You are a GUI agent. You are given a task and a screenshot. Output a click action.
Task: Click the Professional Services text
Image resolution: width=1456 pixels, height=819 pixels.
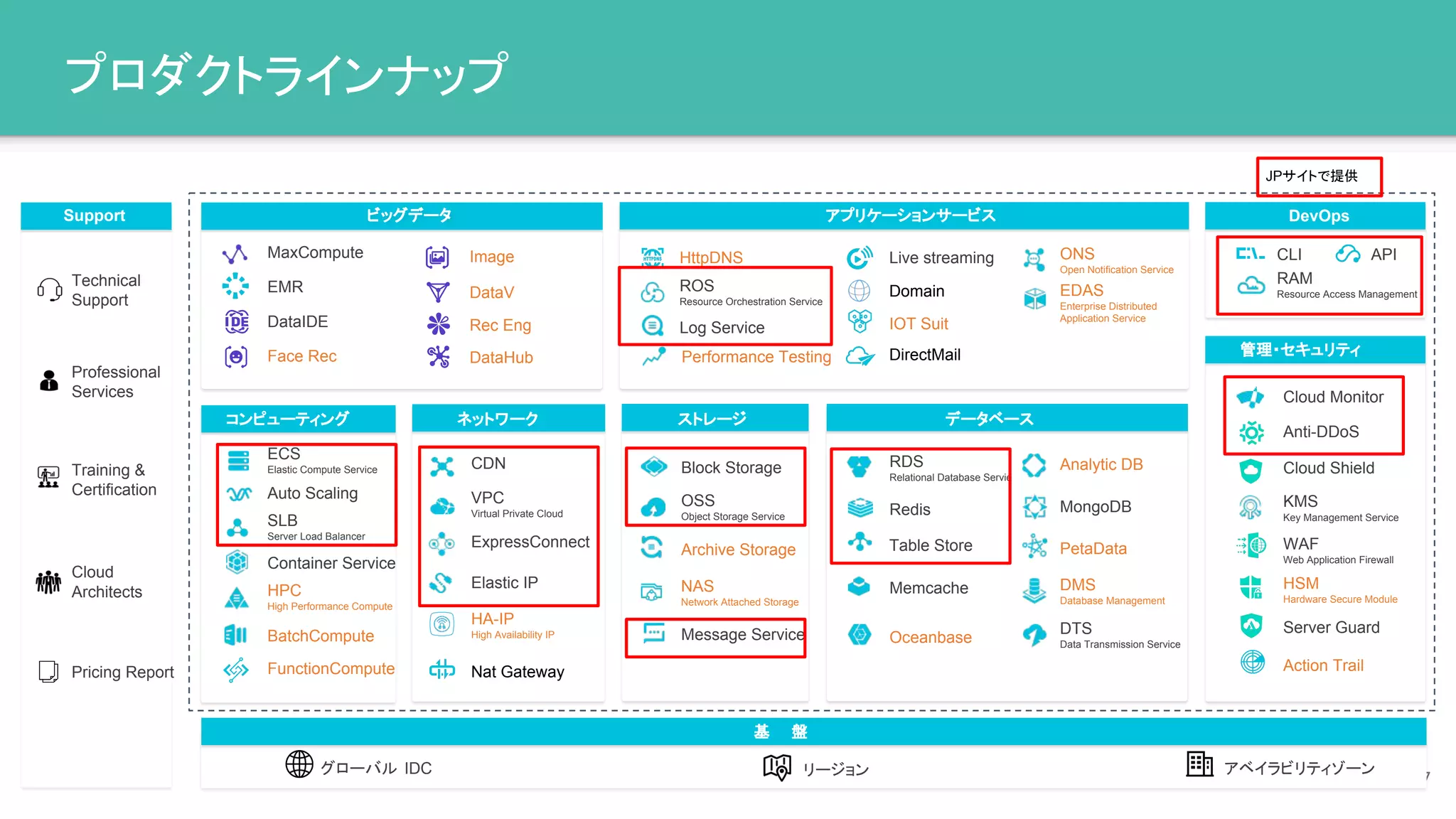[116, 382]
